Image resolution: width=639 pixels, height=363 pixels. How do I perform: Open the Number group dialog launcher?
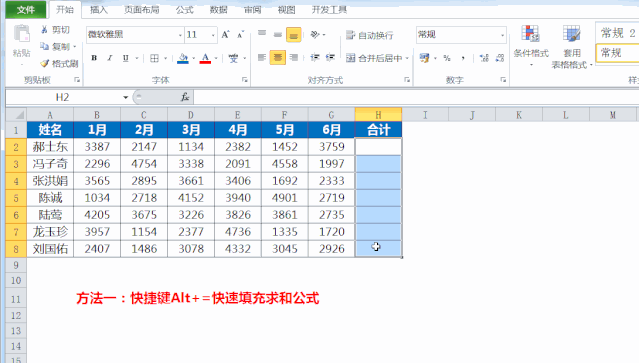click(503, 80)
